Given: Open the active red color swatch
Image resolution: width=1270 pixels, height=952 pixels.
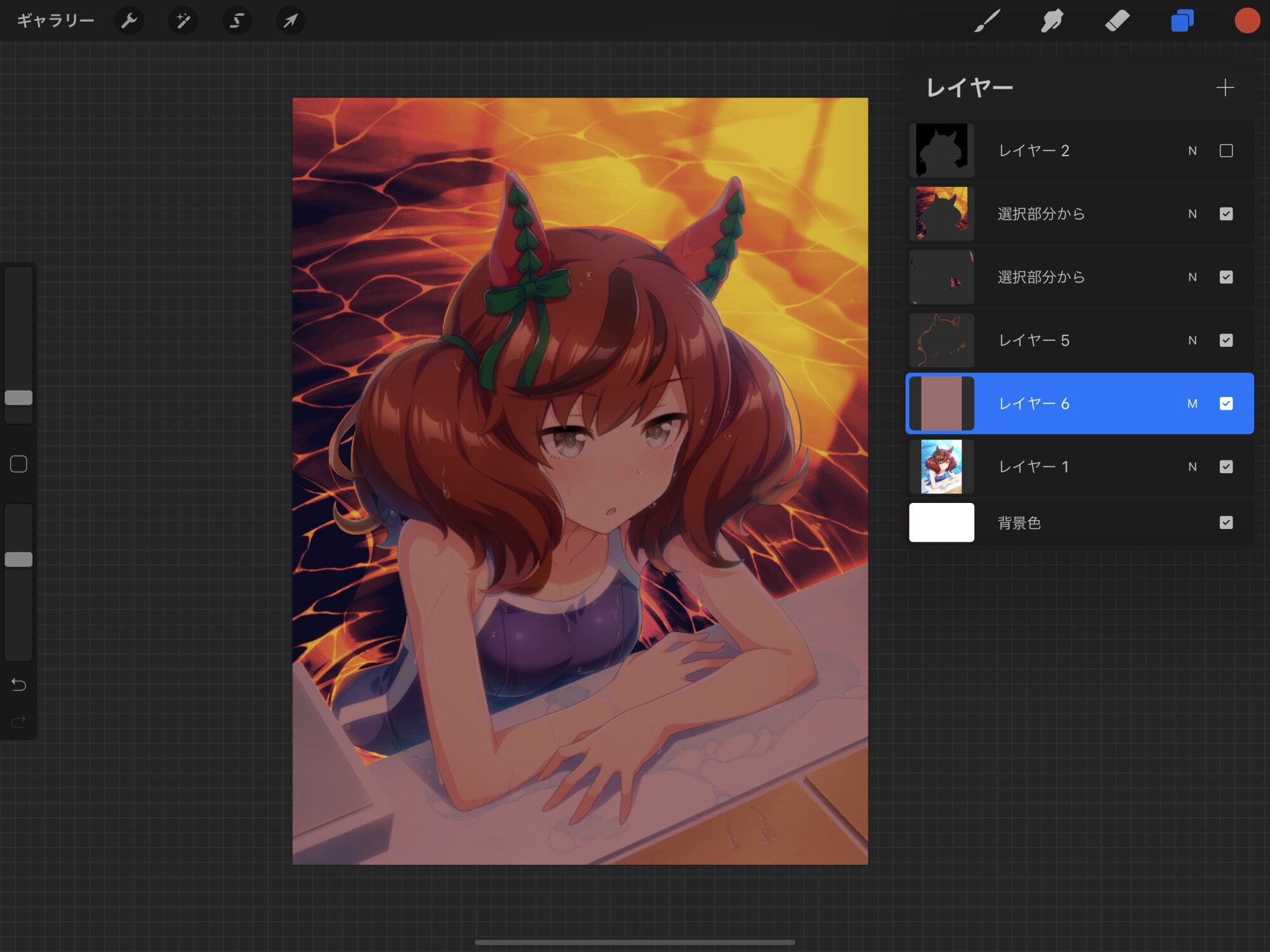Looking at the screenshot, I should point(1247,21).
